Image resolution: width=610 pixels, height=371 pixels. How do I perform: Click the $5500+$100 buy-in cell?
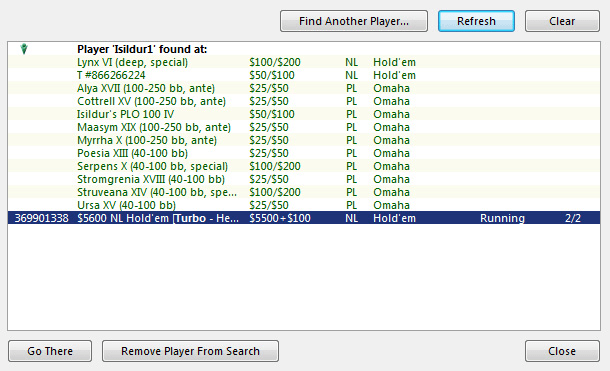click(x=280, y=218)
